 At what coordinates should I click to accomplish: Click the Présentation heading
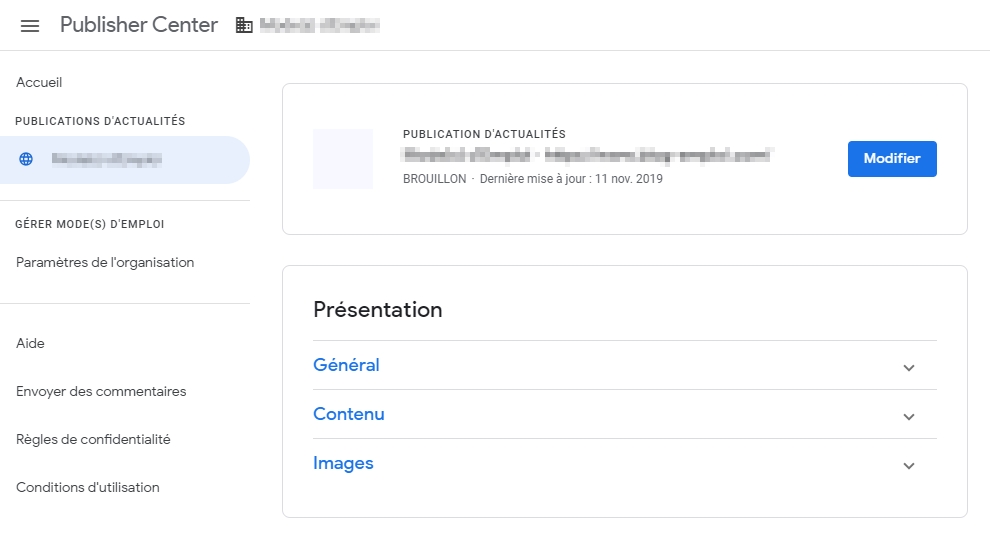coord(378,310)
